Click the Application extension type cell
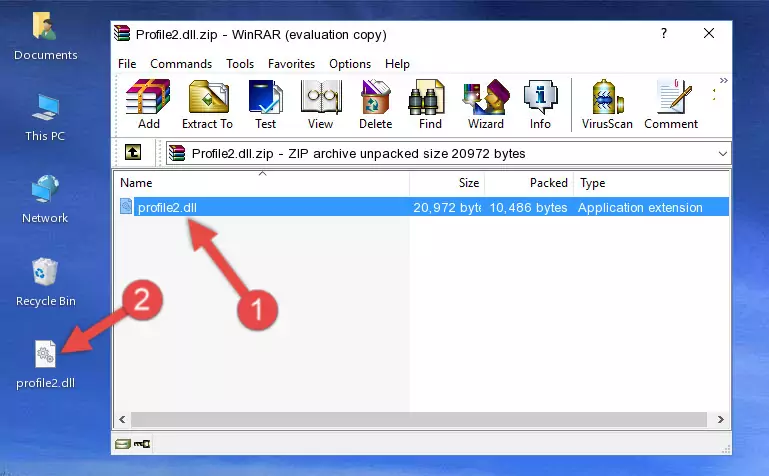Viewport: 769px width, 476px height. click(x=640, y=207)
